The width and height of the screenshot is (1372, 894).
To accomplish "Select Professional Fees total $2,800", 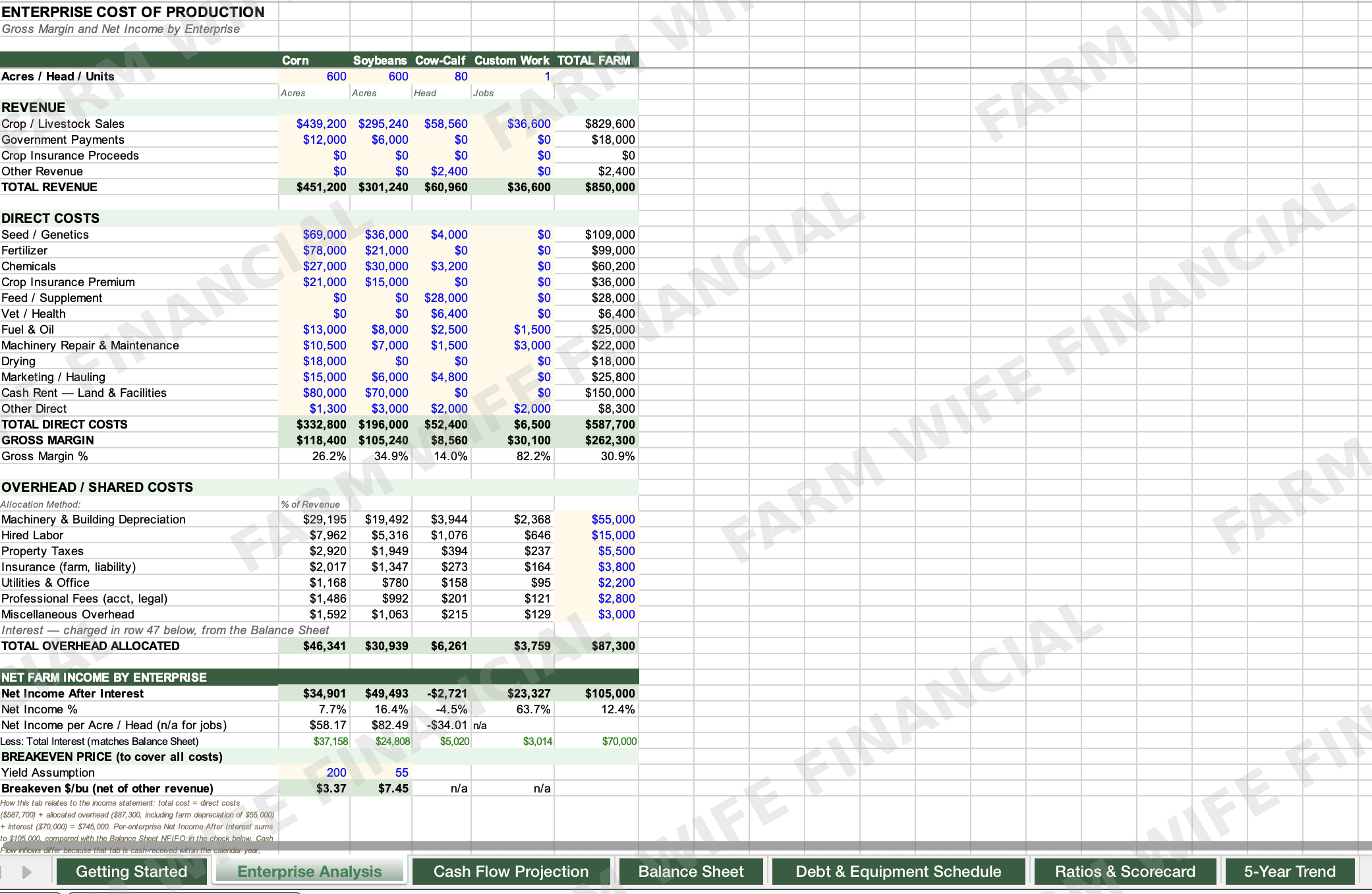I will click(x=597, y=599).
